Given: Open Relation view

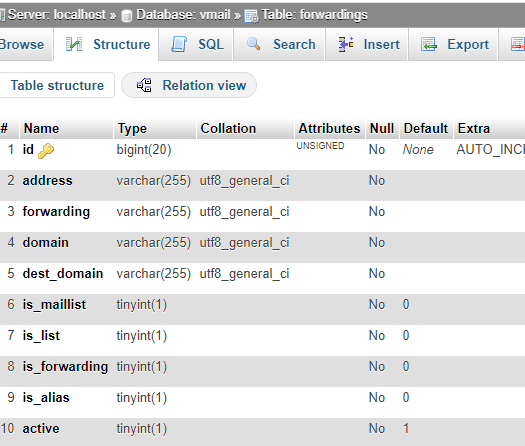Looking at the screenshot, I should click(189, 85).
